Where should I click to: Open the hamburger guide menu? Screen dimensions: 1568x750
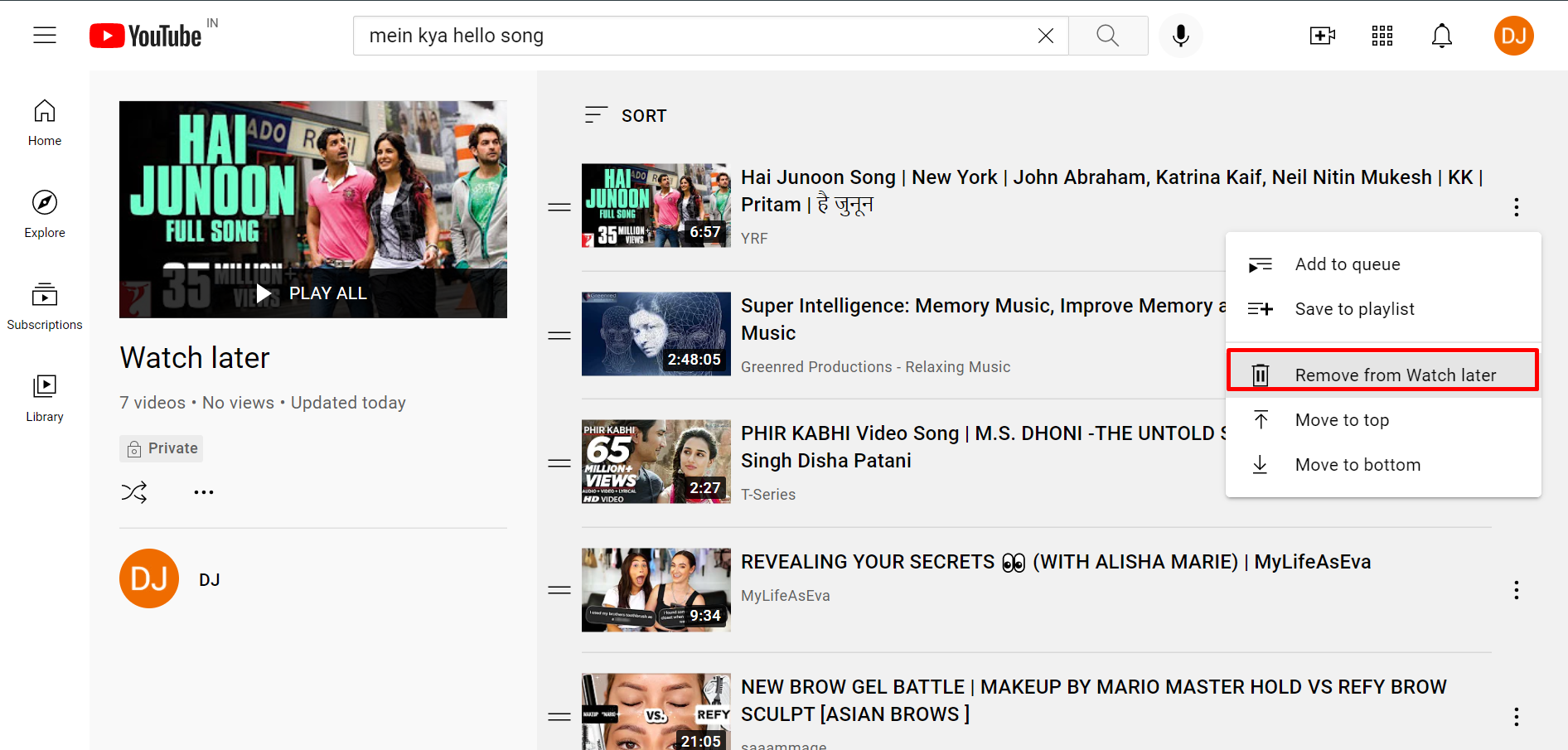pyautogui.click(x=45, y=35)
